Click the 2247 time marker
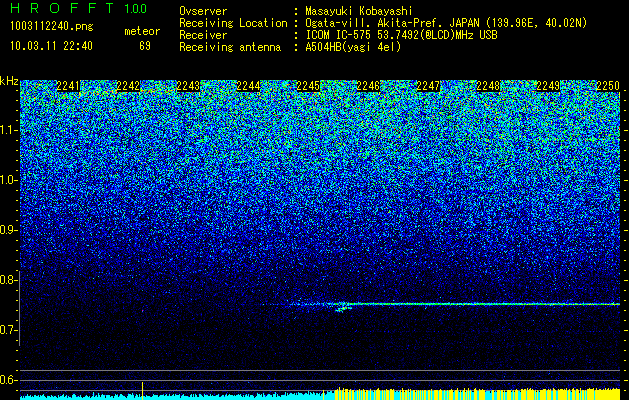Viewport: 629px width, 400px height. pos(428,86)
